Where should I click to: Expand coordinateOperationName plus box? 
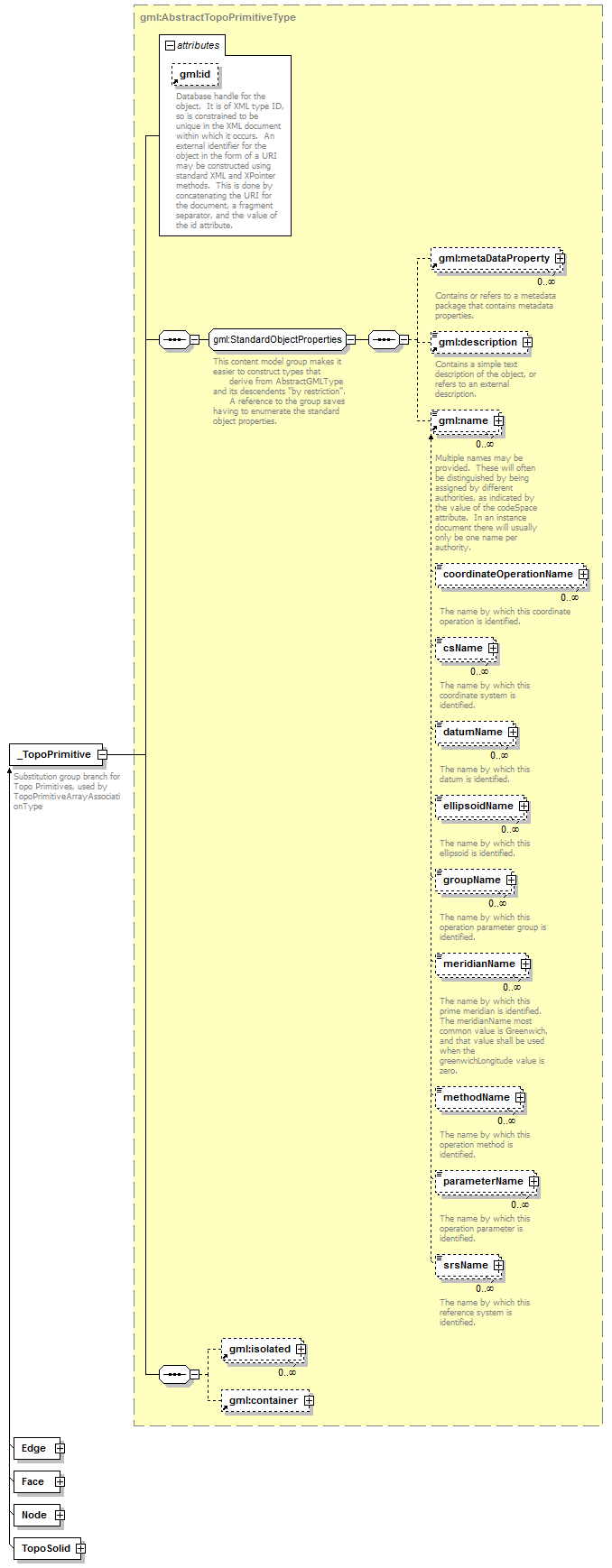(583, 575)
